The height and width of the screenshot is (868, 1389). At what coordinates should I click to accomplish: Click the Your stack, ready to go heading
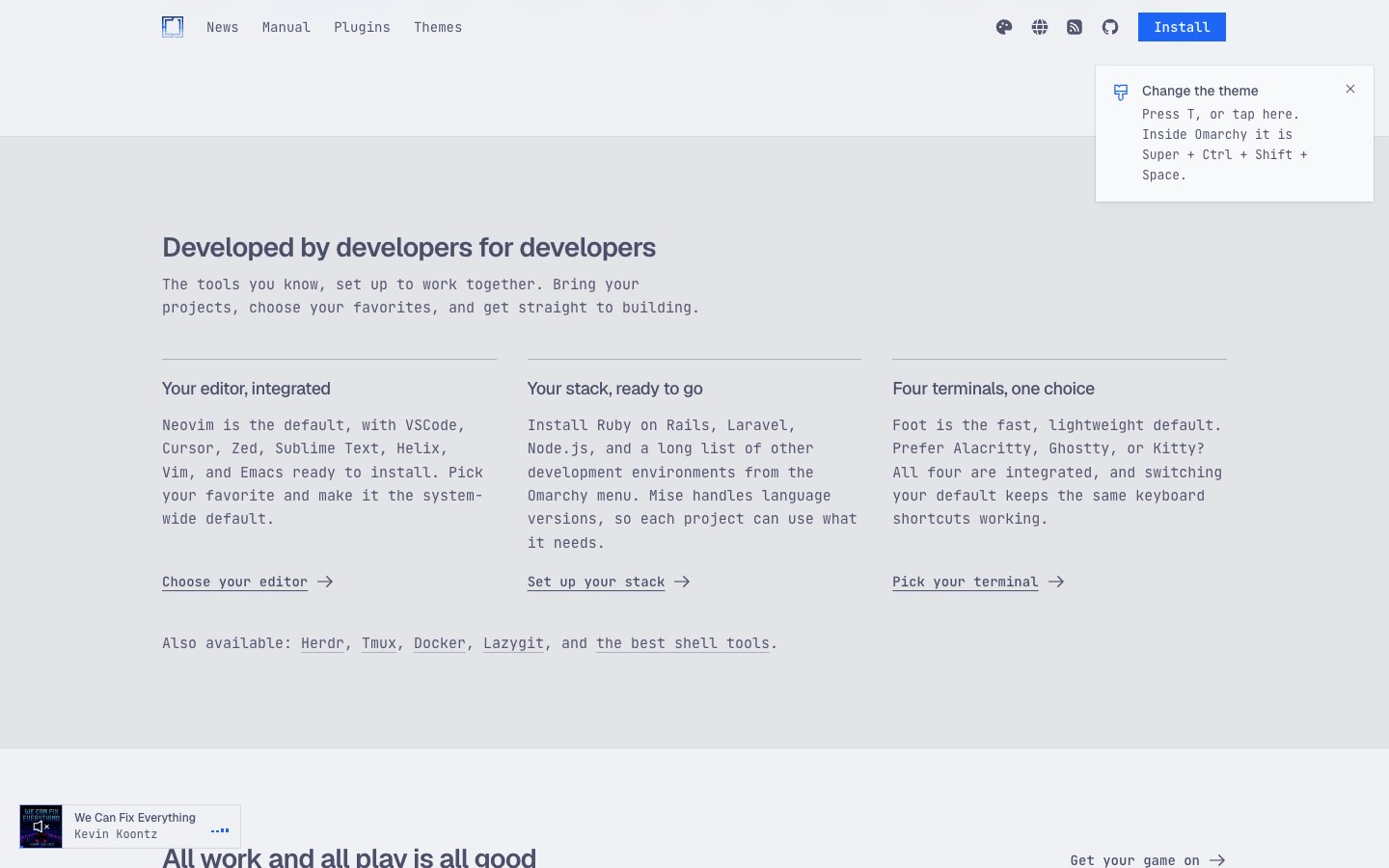614,389
